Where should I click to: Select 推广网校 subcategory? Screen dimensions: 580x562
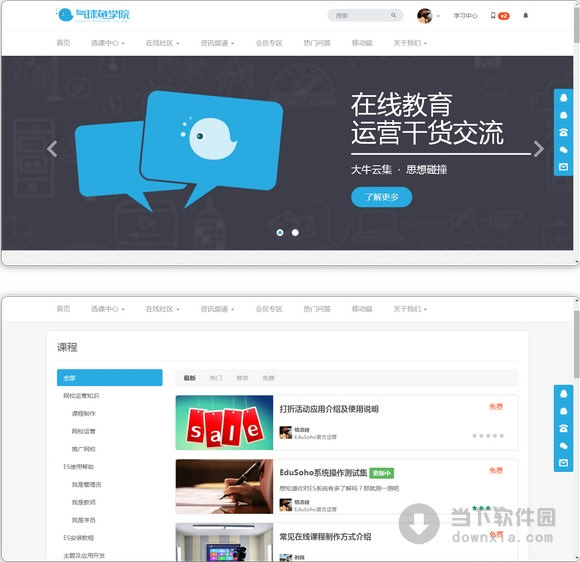[84, 449]
